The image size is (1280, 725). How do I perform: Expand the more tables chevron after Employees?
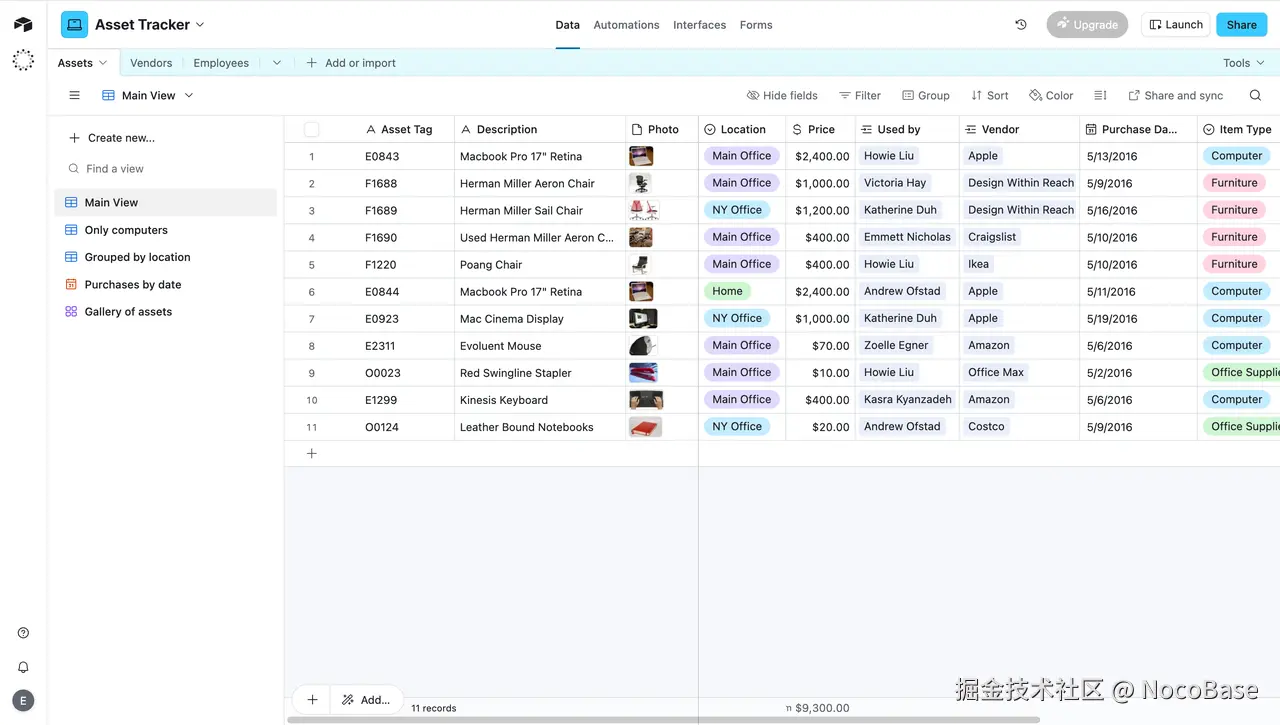[277, 63]
